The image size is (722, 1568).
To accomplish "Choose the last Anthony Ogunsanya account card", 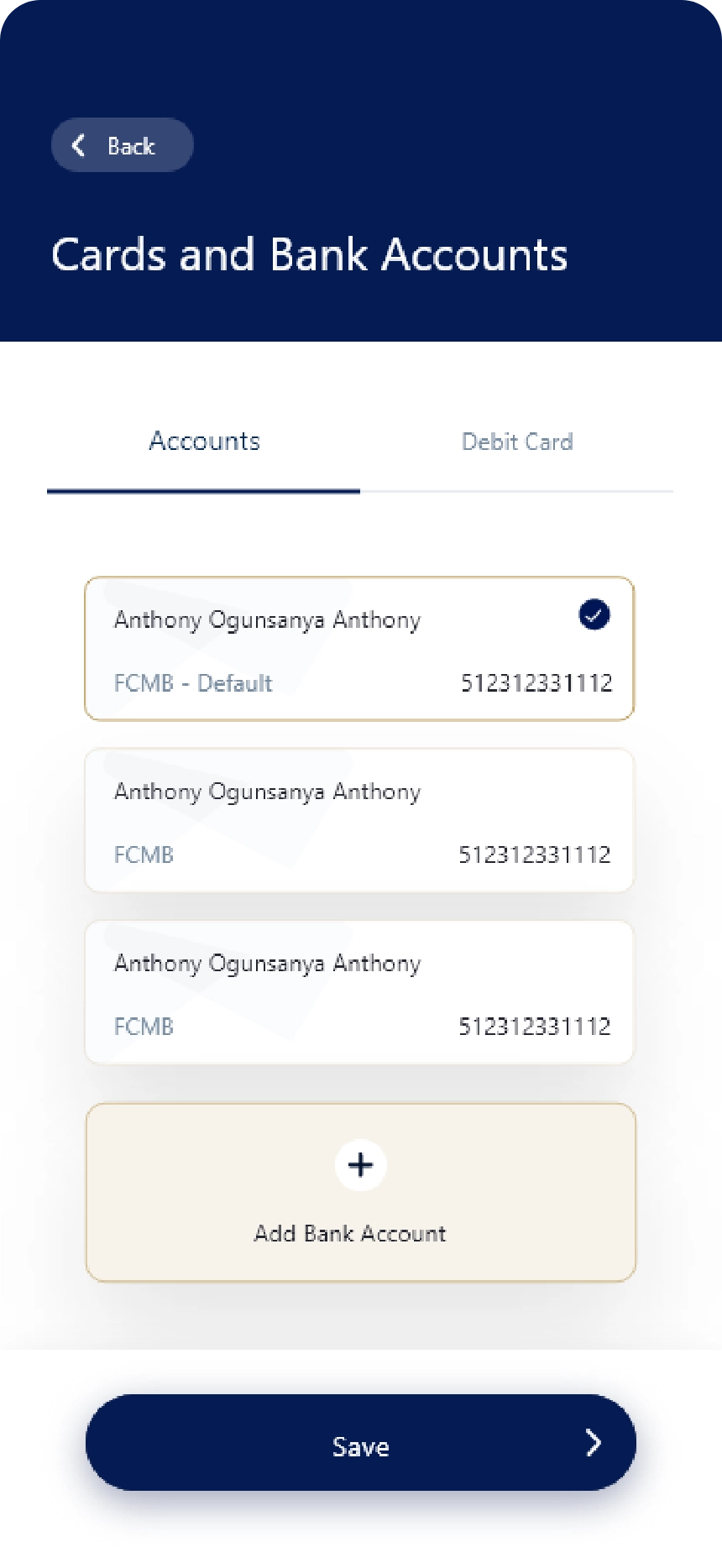I will tap(359, 992).
